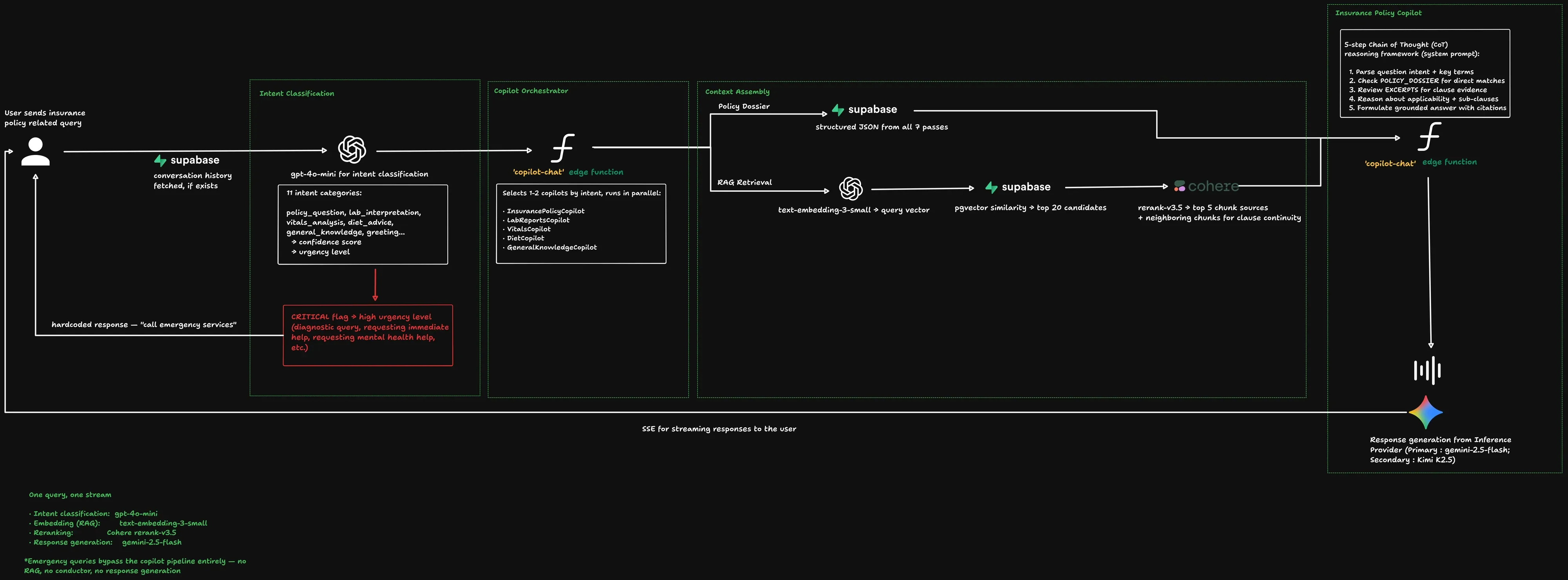Click 'SSE for streaming responses to the user'
1568x580 pixels.
click(x=719, y=429)
